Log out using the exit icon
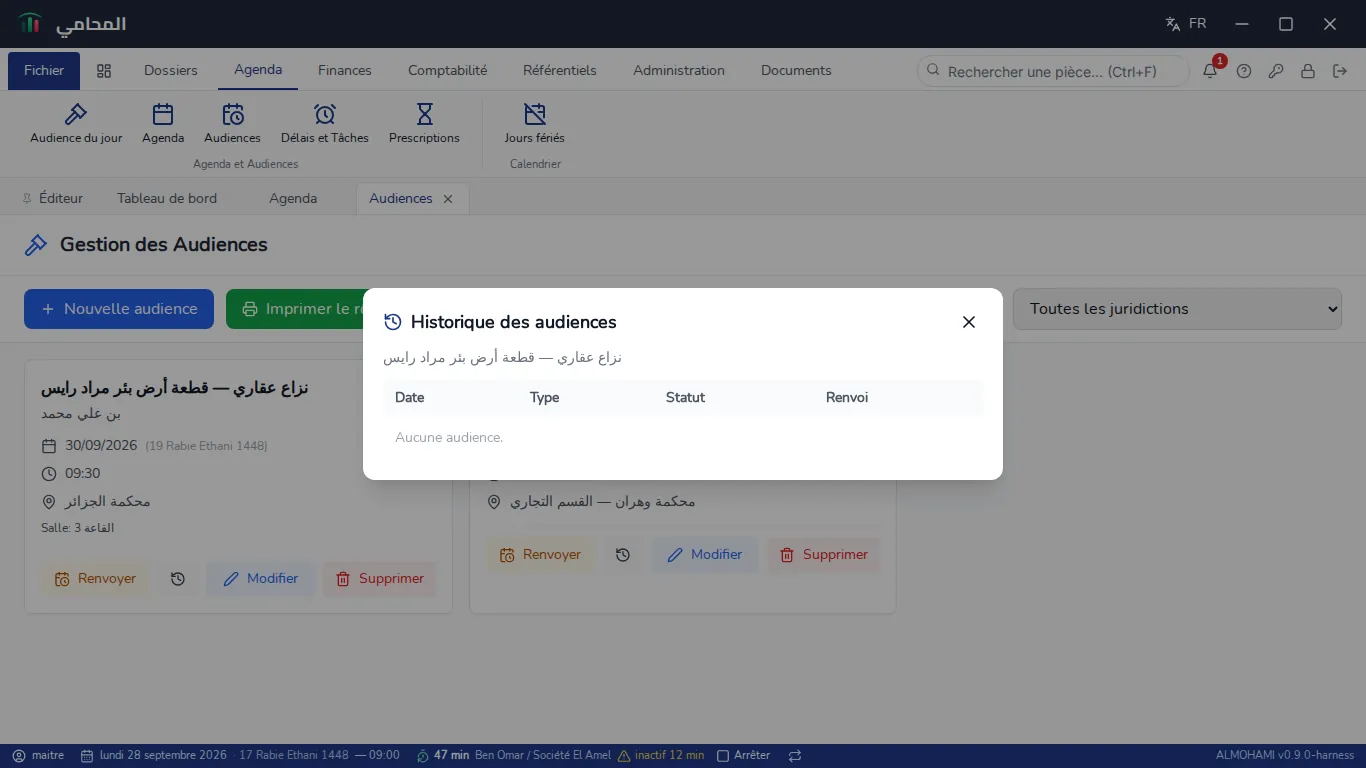1366x768 pixels. coord(1340,71)
